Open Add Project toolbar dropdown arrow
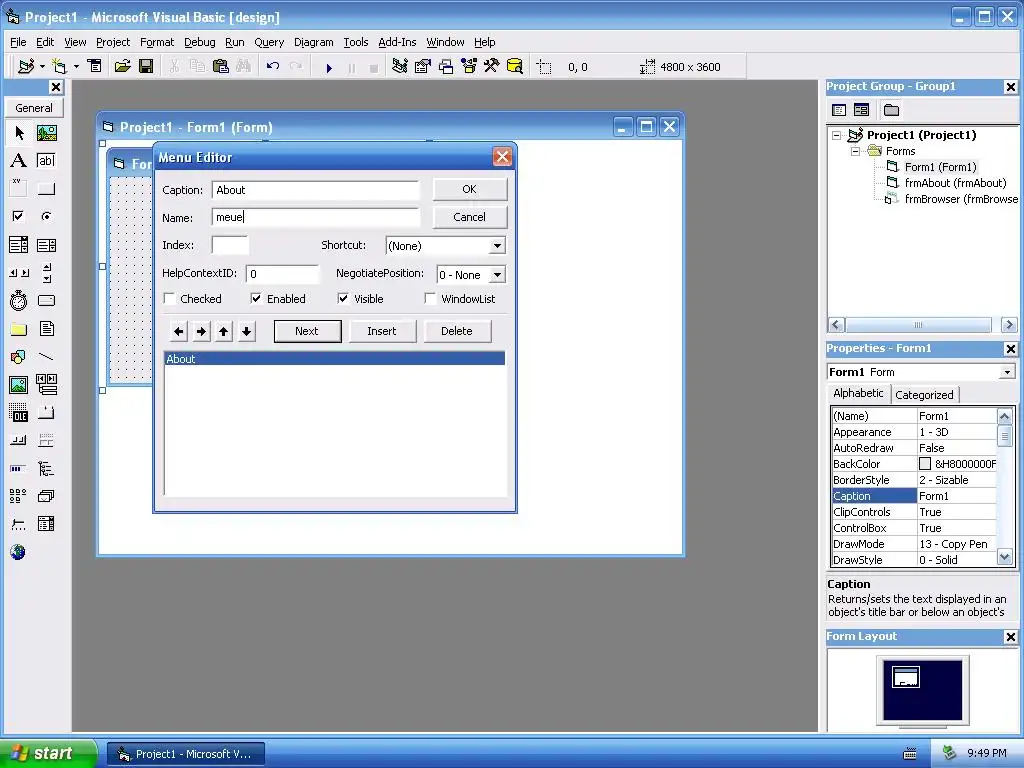This screenshot has width=1024, height=768. pyautogui.click(x=42, y=67)
